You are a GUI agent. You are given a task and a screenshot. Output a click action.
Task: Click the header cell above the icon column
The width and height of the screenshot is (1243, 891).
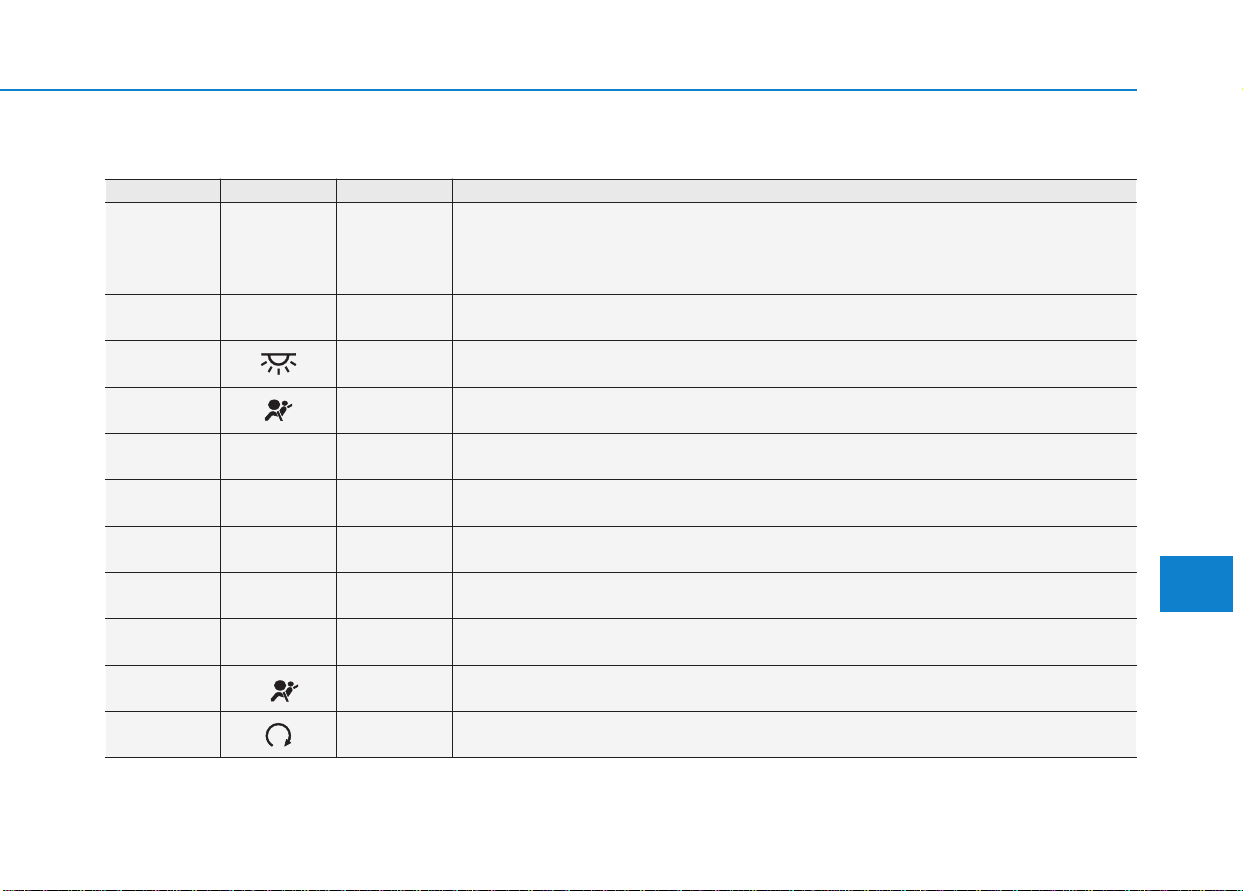click(278, 191)
